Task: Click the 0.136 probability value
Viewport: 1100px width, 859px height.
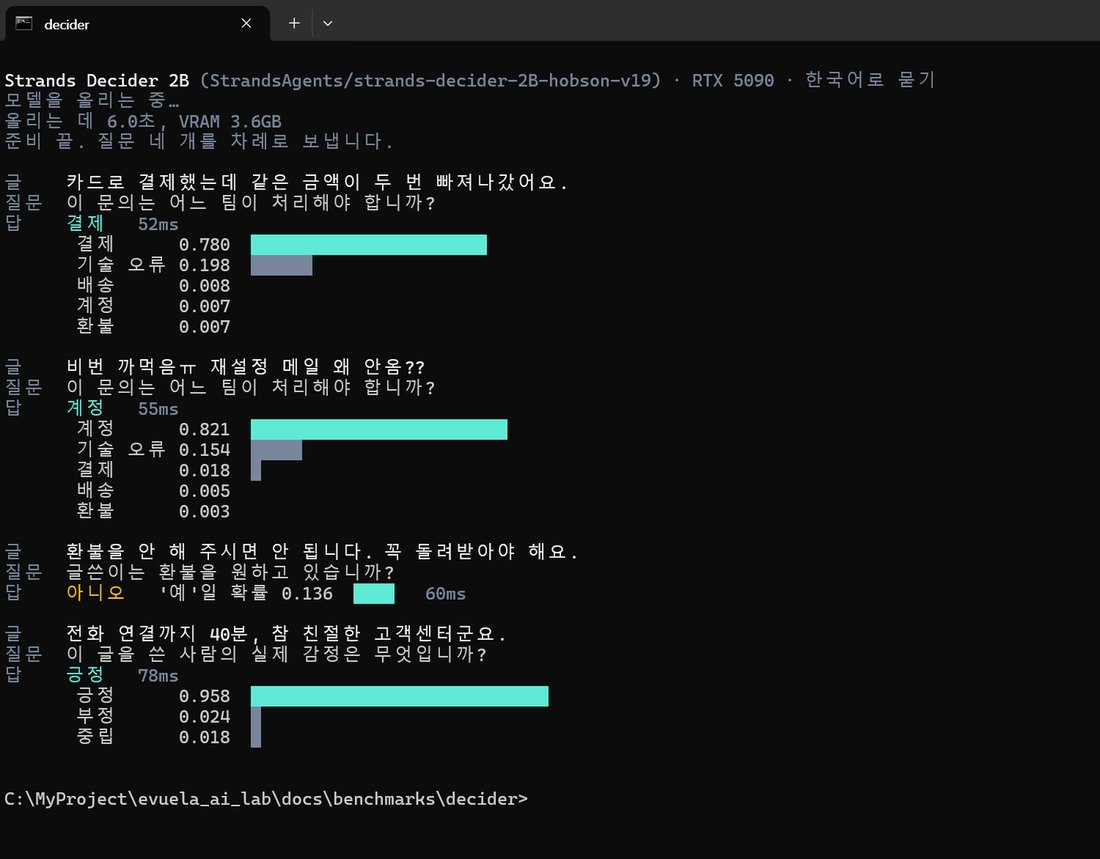Action: tap(307, 594)
